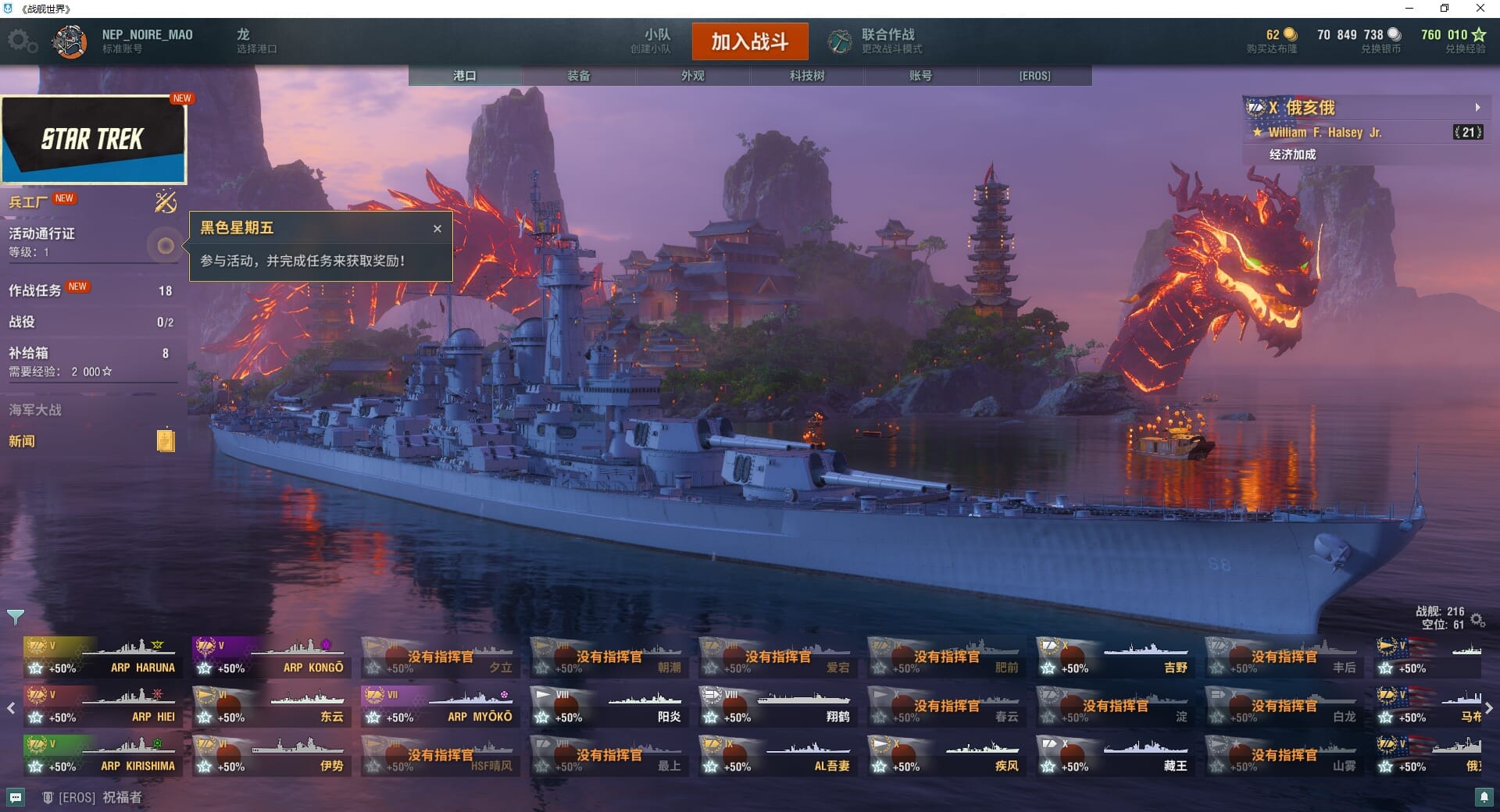Click the battle mode selector icon
The image size is (1500, 812).
click(x=840, y=41)
